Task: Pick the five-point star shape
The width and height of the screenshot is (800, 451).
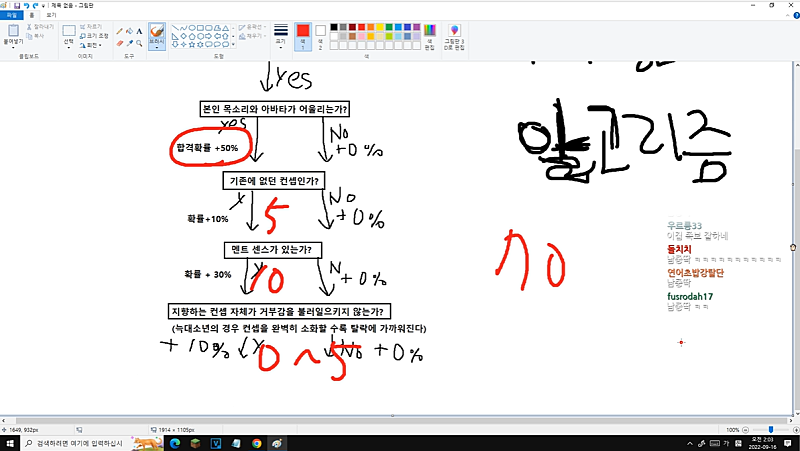Action: pos(192,44)
